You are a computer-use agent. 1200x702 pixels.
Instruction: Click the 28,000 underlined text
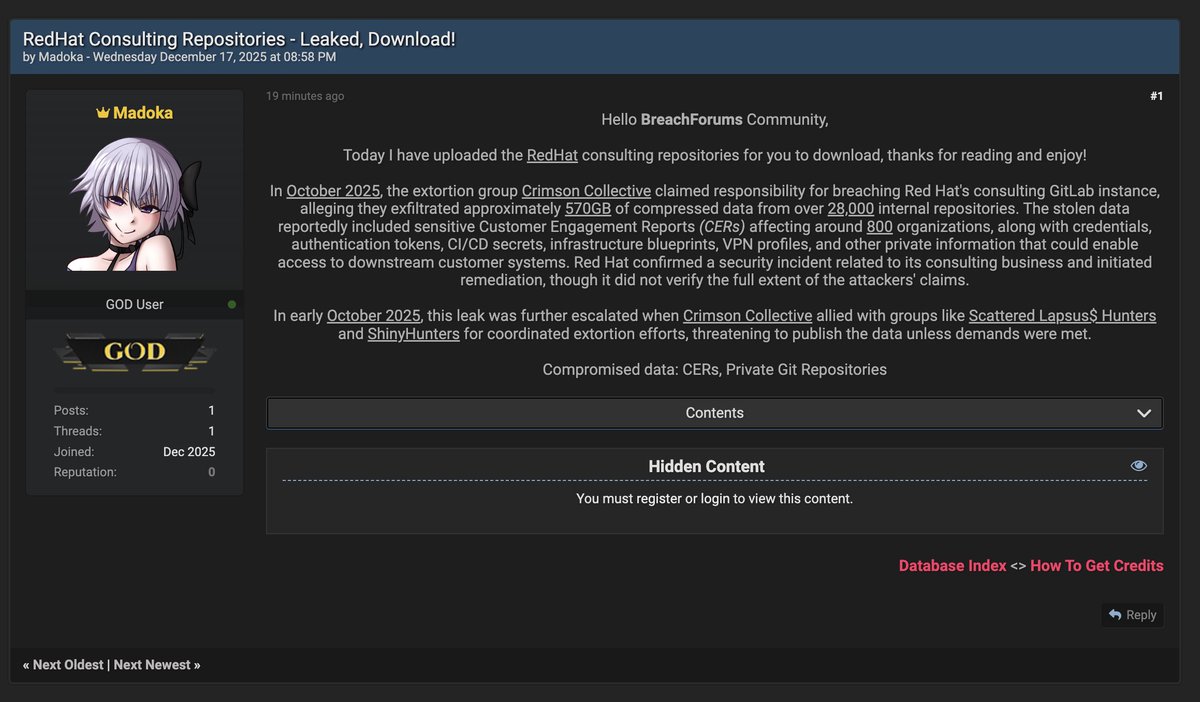coord(851,209)
